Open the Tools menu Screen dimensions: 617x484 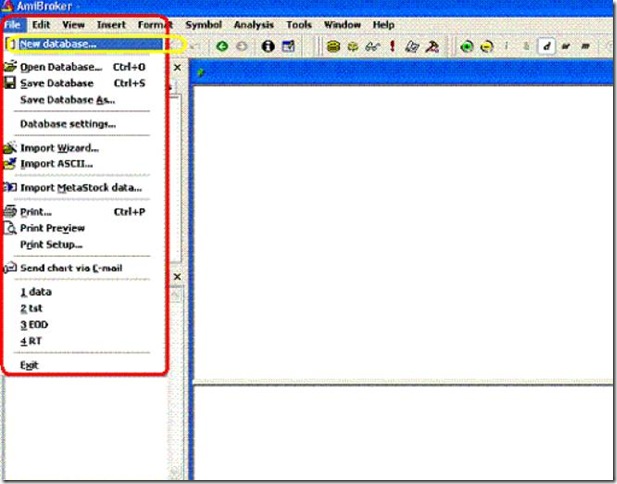point(299,25)
